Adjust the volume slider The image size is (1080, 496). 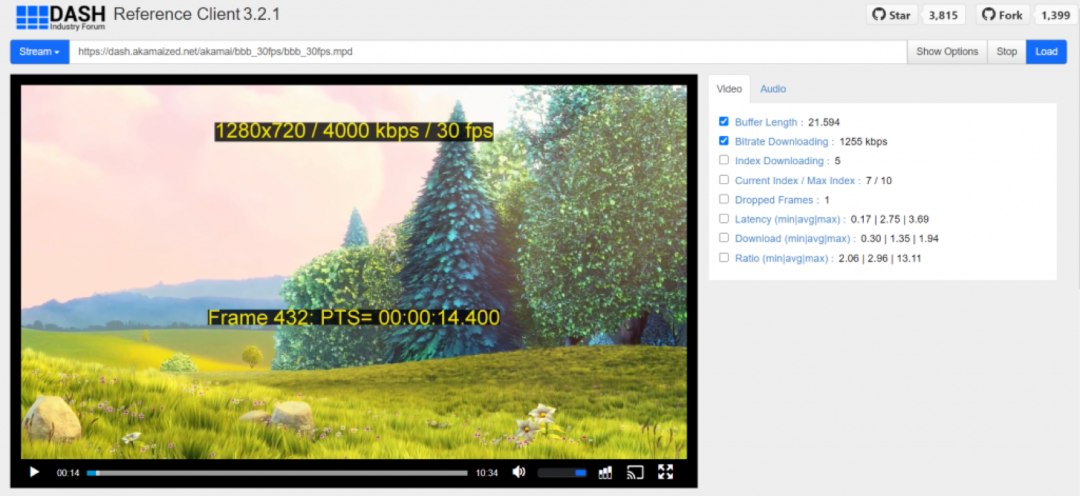561,473
